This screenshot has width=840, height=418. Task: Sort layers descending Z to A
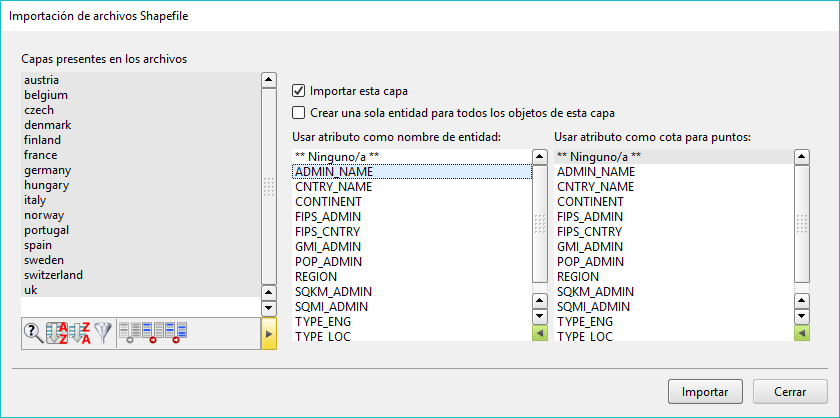click(80, 333)
